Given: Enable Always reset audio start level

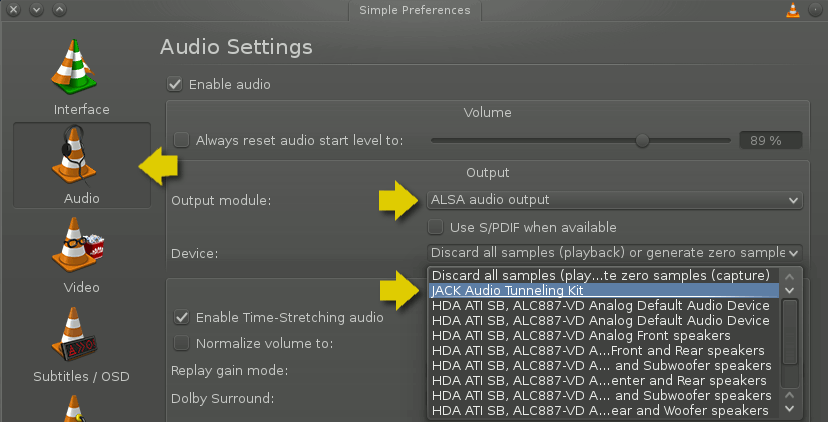Looking at the screenshot, I should pyautogui.click(x=182, y=141).
